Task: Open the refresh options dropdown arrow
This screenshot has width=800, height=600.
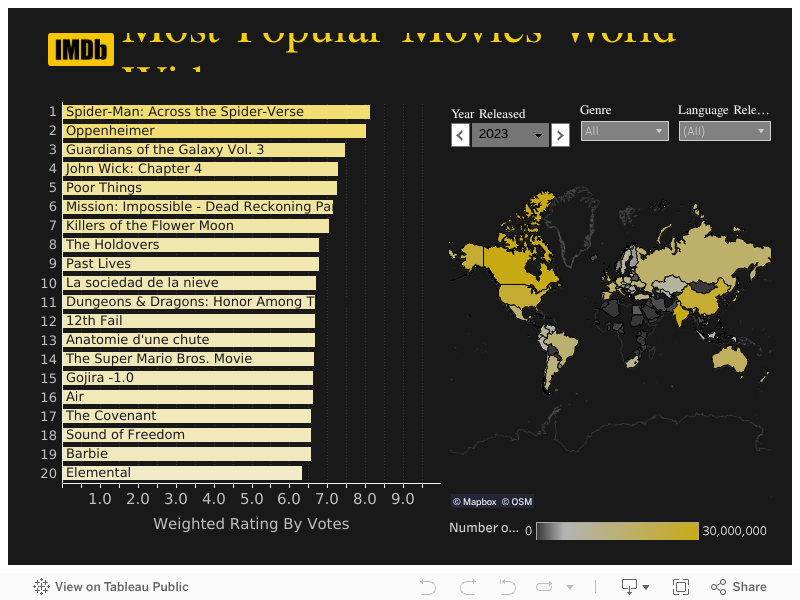Action: coord(570,587)
